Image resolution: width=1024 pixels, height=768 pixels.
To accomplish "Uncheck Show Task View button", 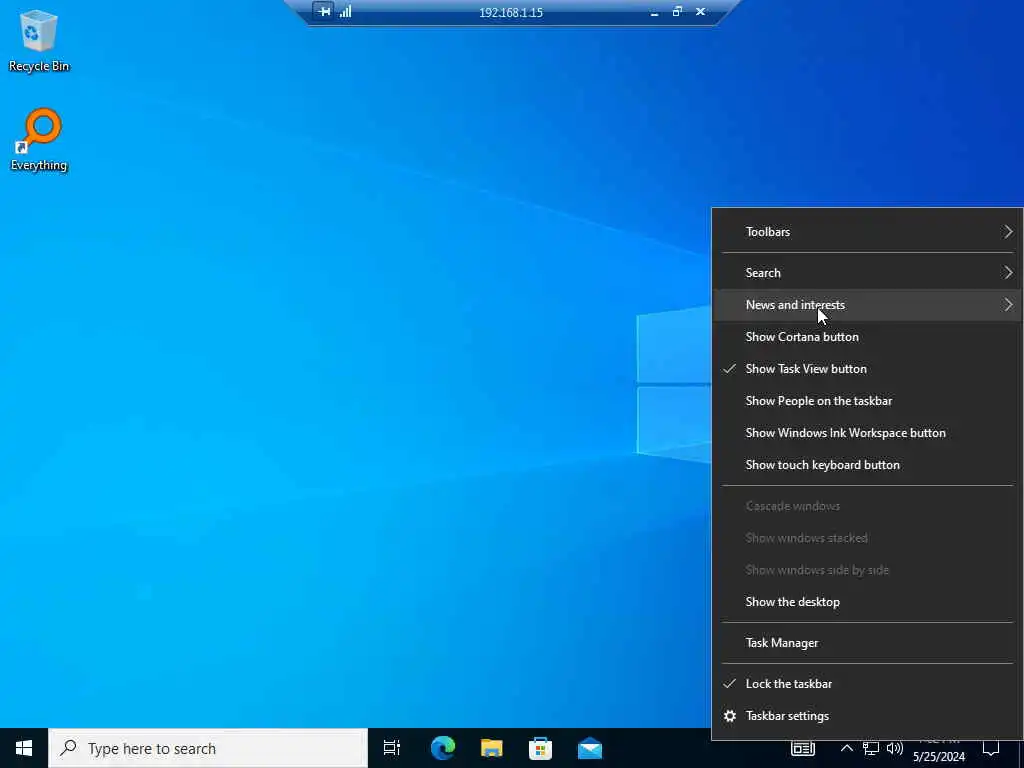I will pos(867,369).
